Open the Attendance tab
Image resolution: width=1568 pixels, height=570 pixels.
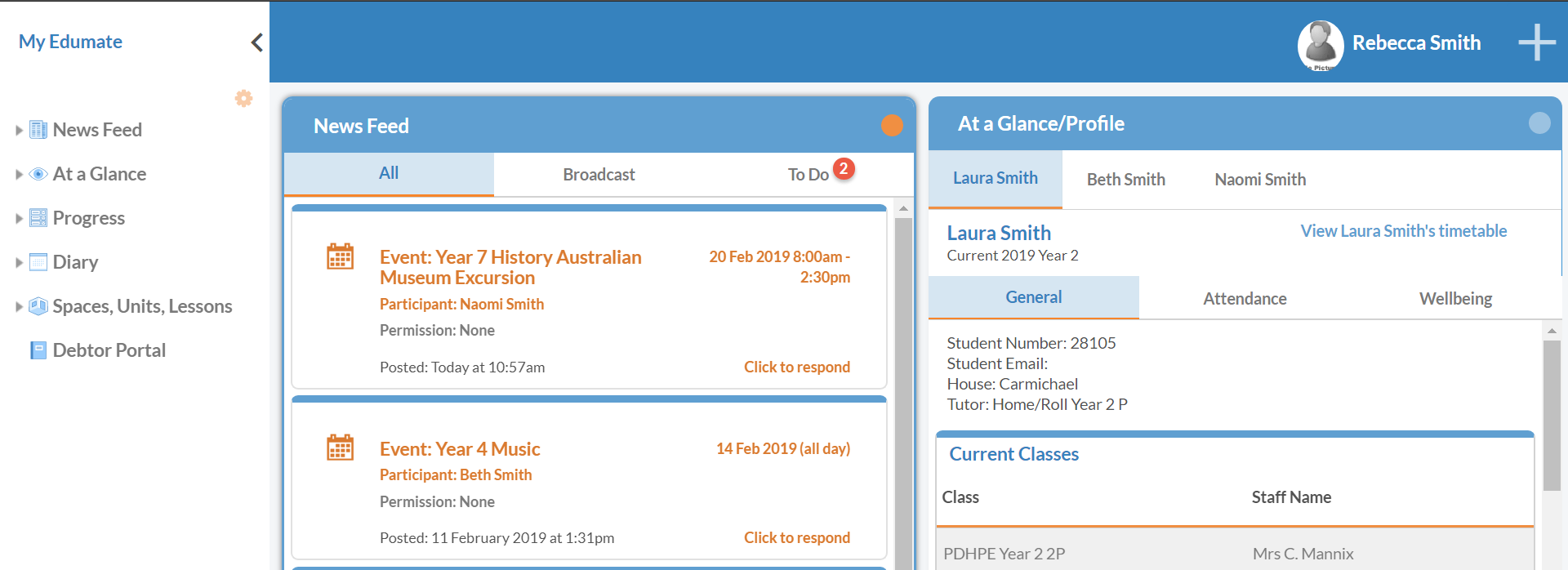tap(1244, 299)
